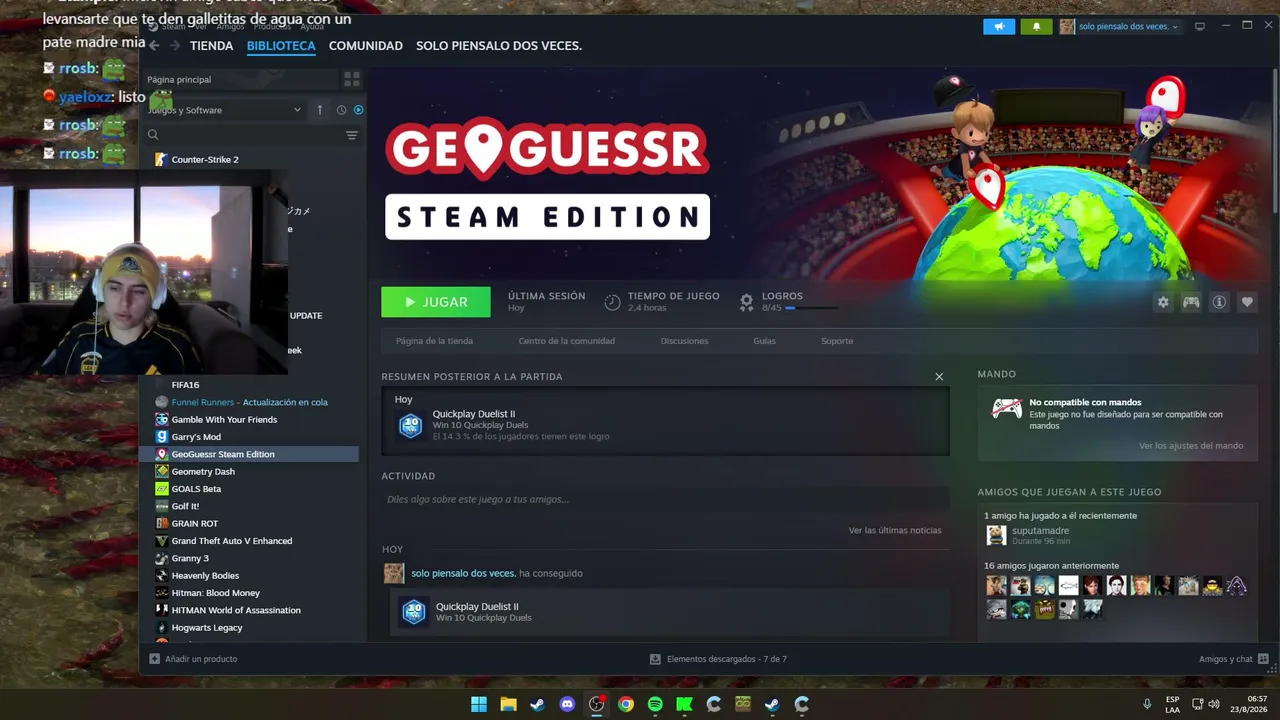Viewport: 1280px width, 720px height.
Task: Toggle the ready-to-play filter icon
Action: click(358, 110)
